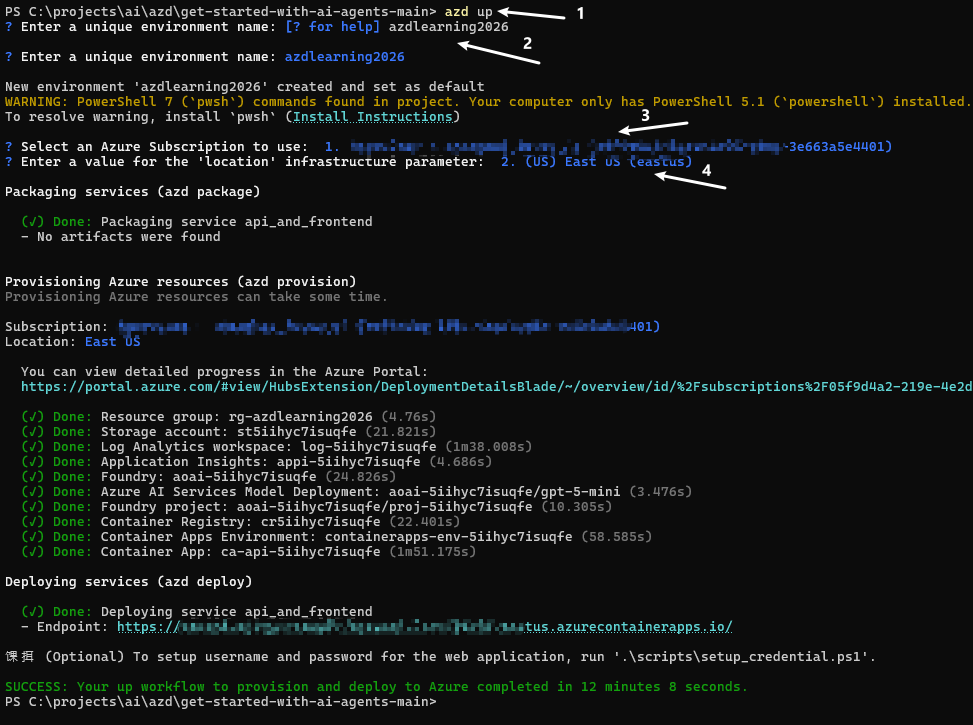Open the Install Instructions link
The height and width of the screenshot is (725, 973).
coord(373,117)
